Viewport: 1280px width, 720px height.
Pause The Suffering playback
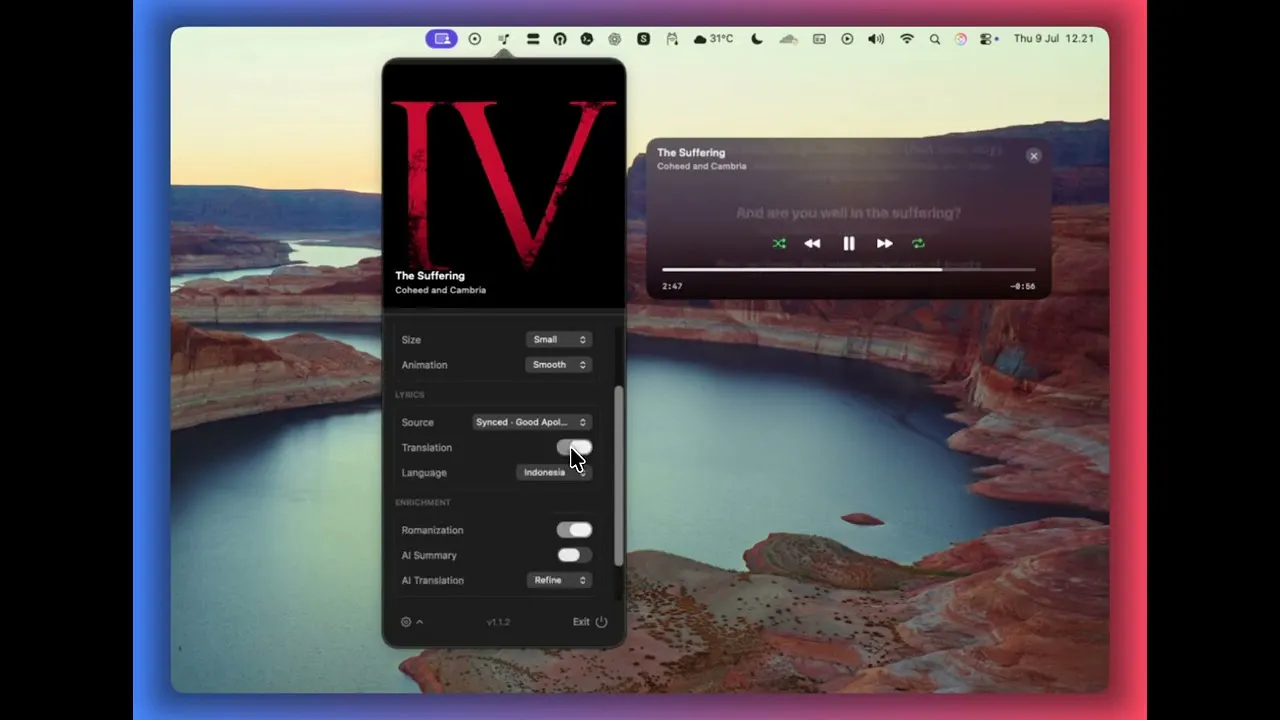pos(849,243)
